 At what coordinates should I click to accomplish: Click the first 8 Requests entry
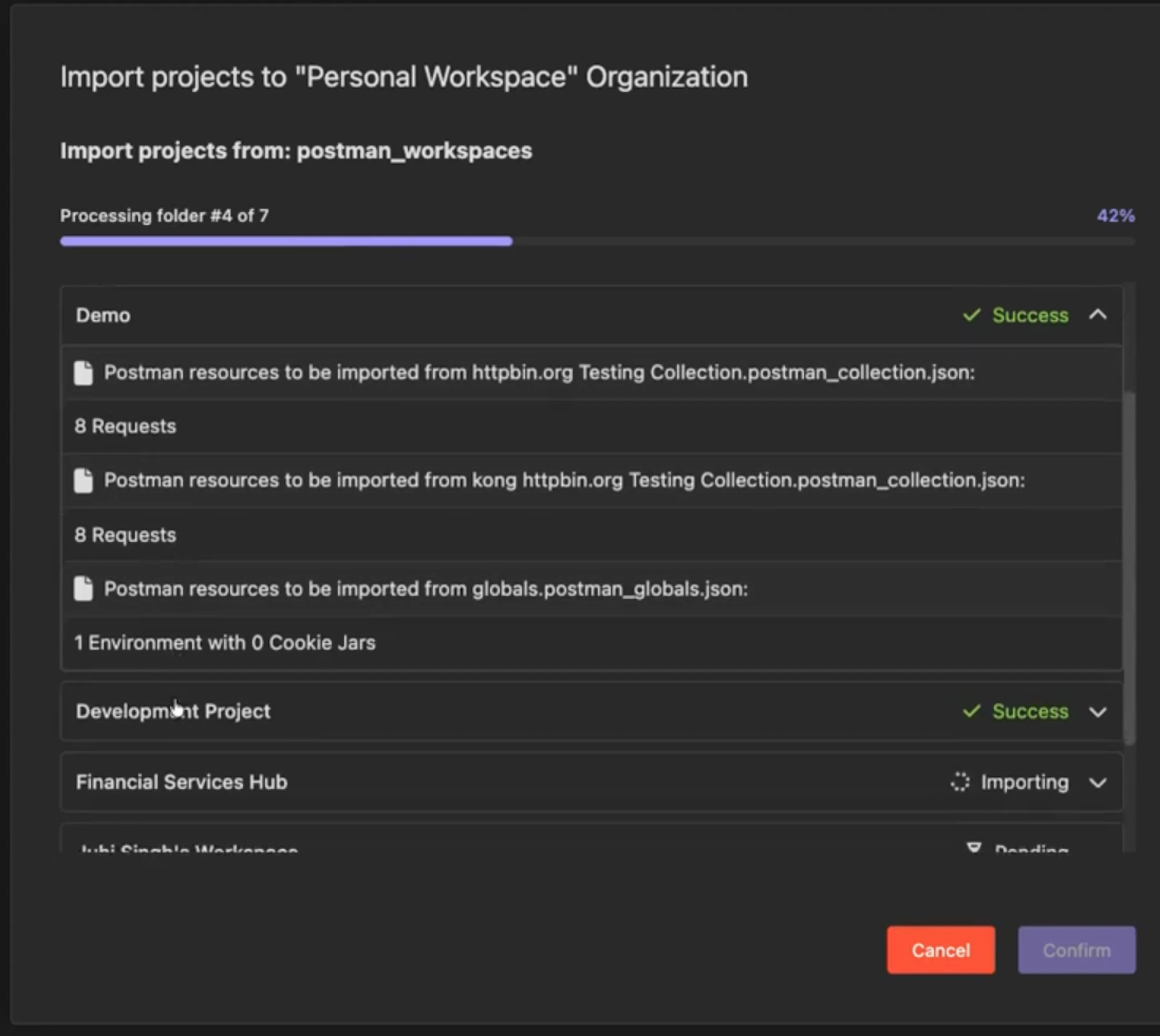pyautogui.click(x=125, y=426)
